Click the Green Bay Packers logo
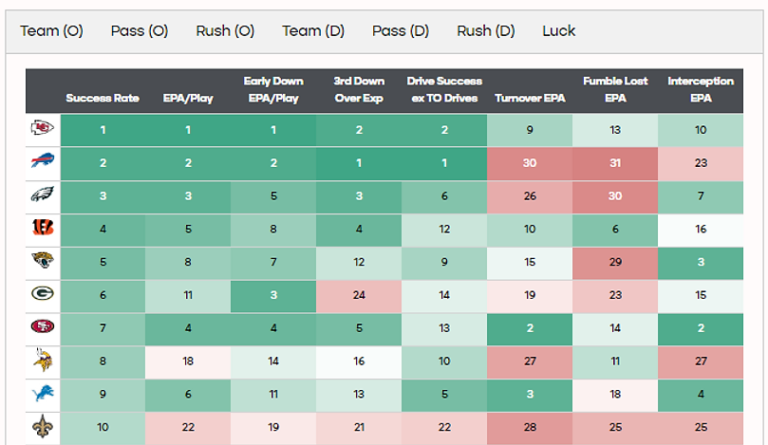 (x=43, y=294)
